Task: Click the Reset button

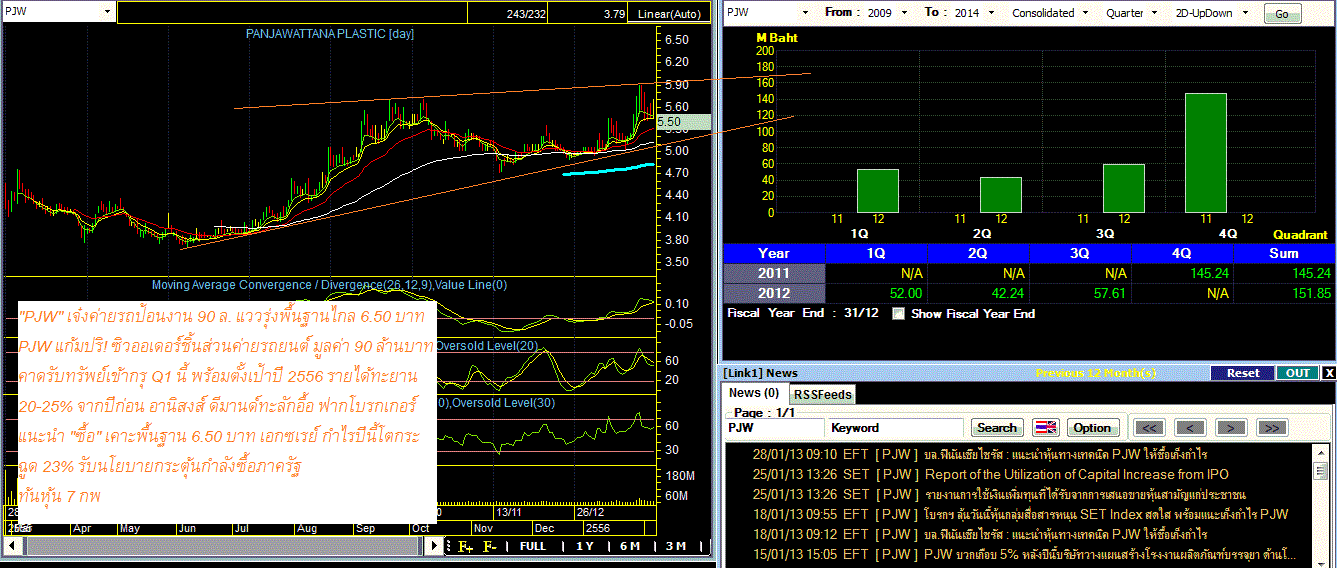Action: tap(1243, 373)
